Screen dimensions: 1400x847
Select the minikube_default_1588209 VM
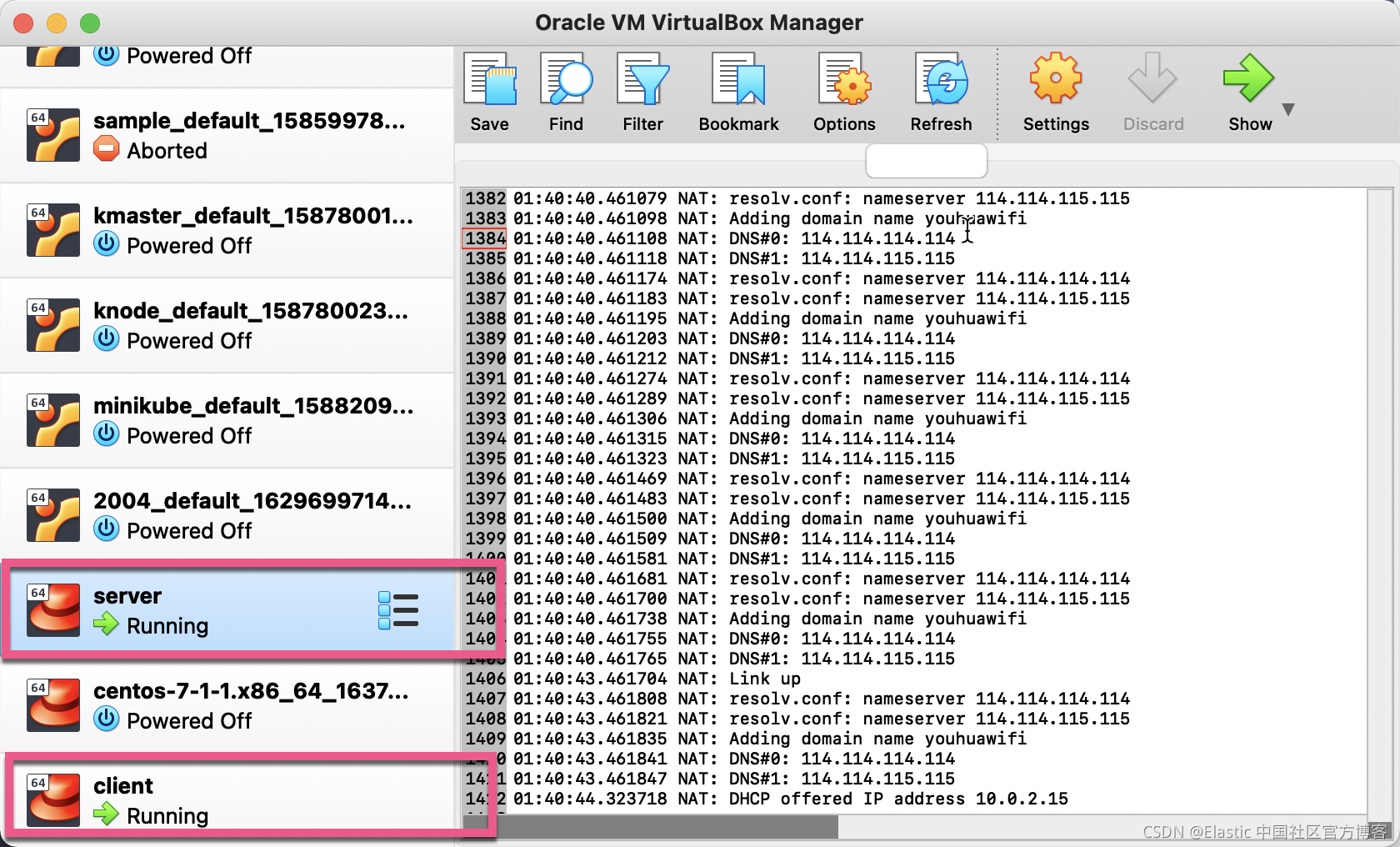227,420
